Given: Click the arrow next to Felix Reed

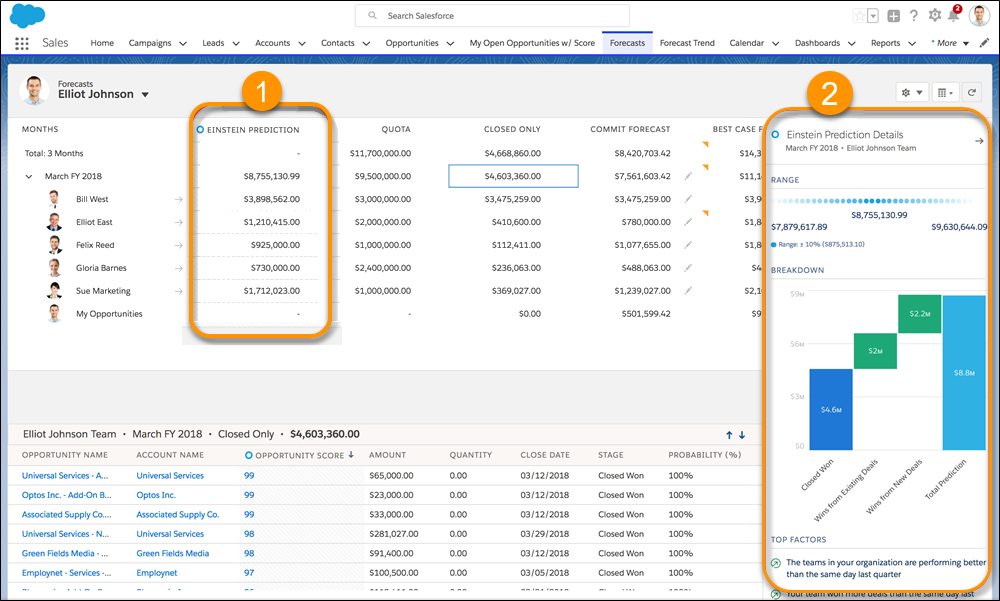Looking at the screenshot, I should tap(179, 246).
